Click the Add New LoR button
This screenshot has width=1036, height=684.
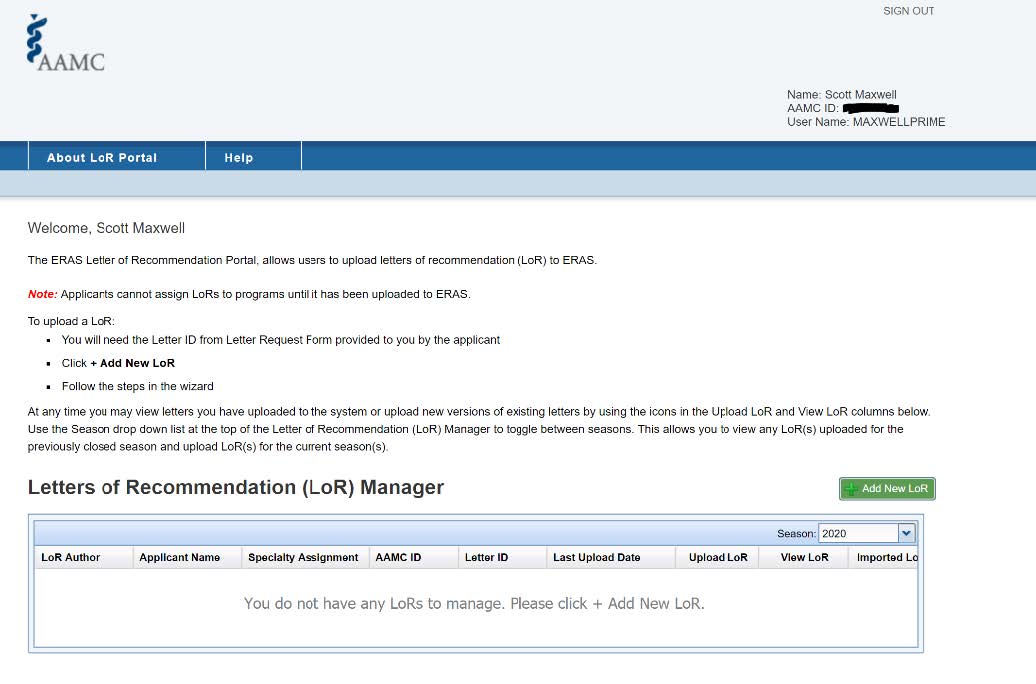click(887, 488)
